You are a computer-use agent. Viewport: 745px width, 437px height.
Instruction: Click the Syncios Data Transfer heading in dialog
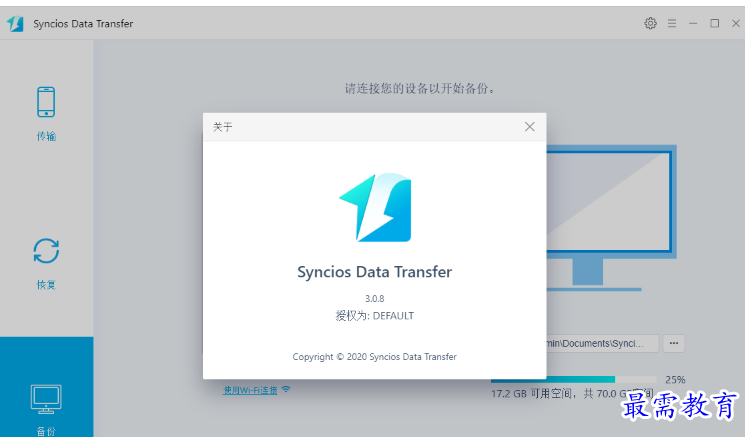374,272
